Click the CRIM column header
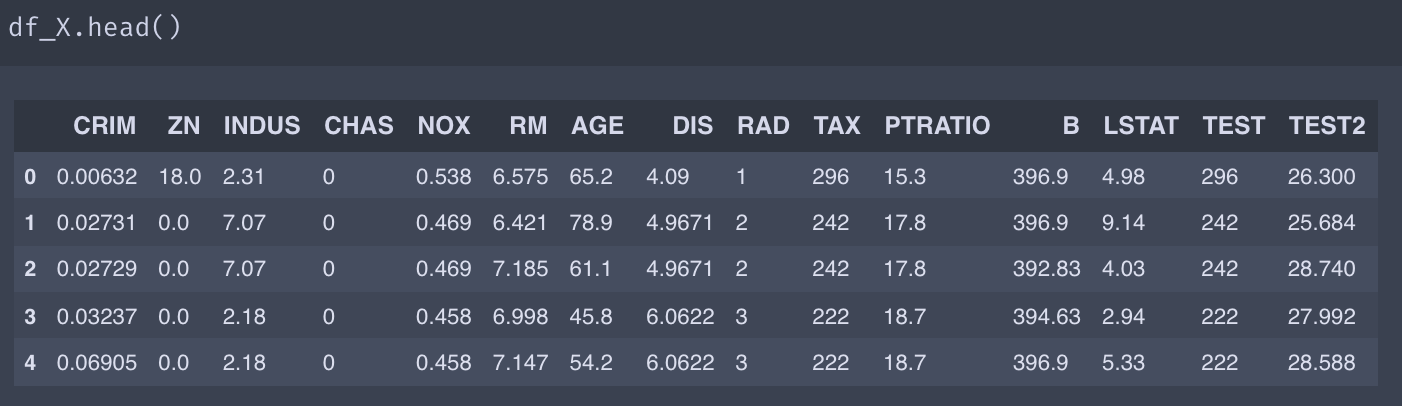Image resolution: width=1402 pixels, height=406 pixels. (x=105, y=126)
